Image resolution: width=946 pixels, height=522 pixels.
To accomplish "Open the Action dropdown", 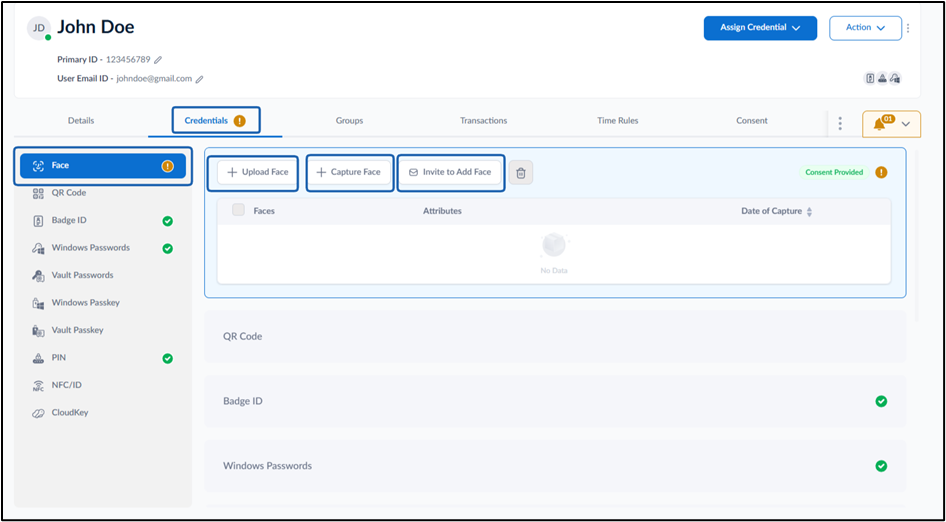I will pyautogui.click(x=865, y=28).
